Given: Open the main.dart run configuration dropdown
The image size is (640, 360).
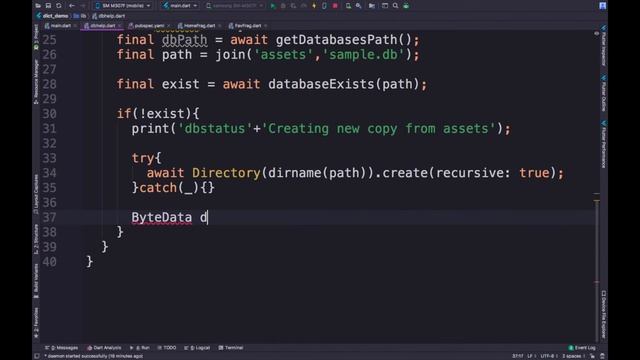Looking at the screenshot, I should tap(180, 6).
